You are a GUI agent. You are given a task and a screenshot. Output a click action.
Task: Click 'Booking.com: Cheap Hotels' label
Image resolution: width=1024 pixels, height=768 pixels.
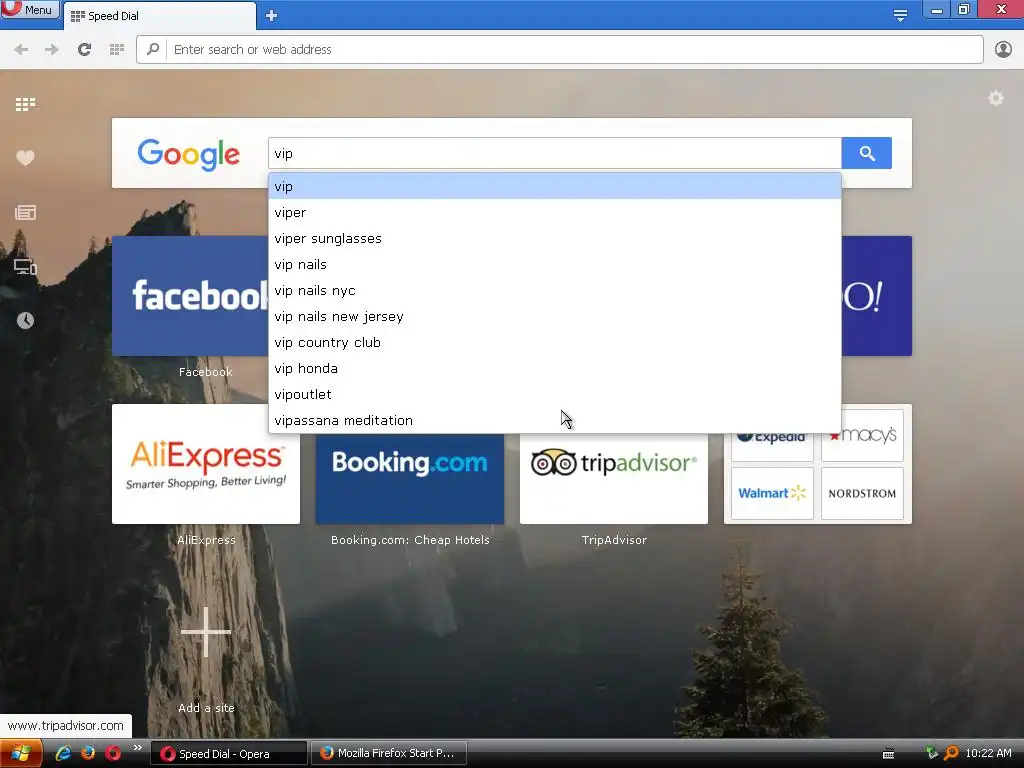(x=410, y=540)
